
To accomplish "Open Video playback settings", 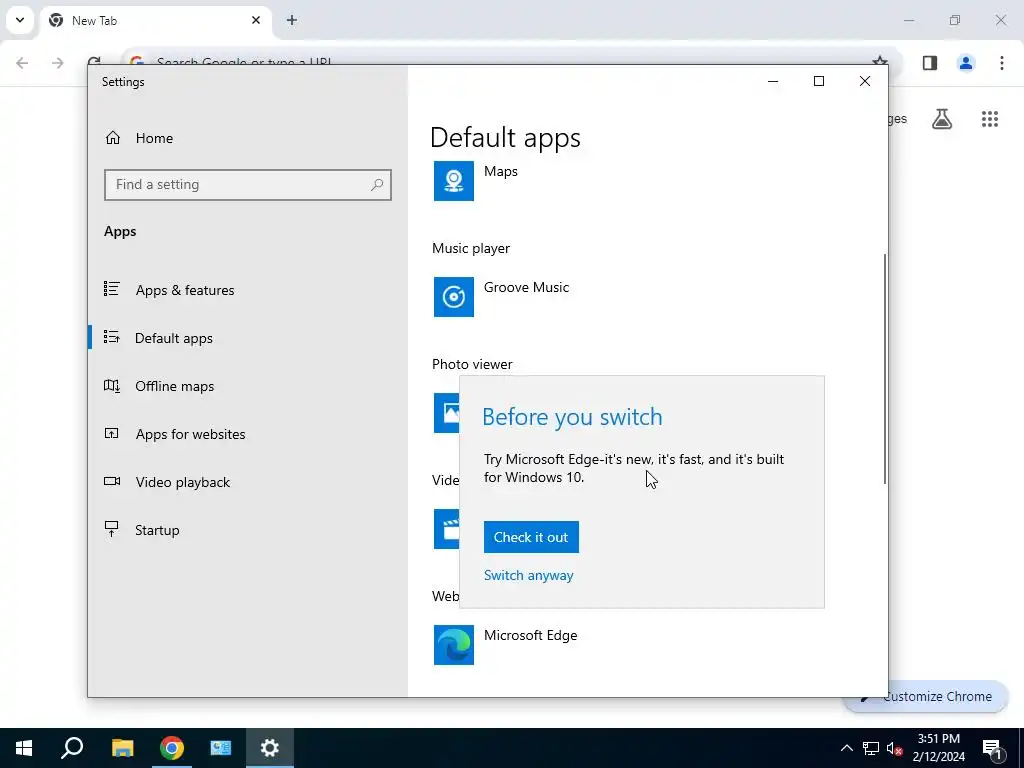I will click(167, 482).
